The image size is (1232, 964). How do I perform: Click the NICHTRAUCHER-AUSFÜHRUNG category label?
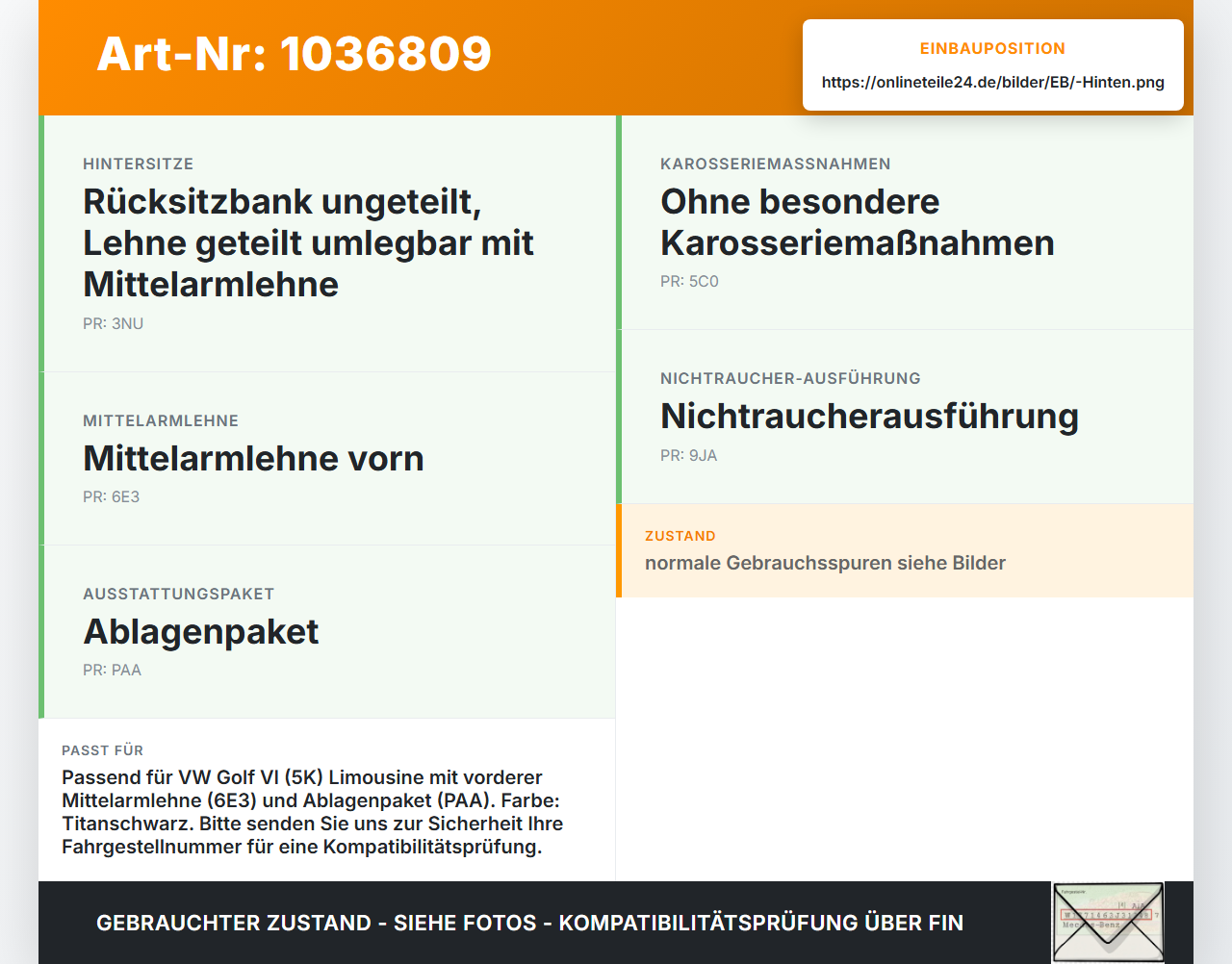pyautogui.click(x=790, y=378)
